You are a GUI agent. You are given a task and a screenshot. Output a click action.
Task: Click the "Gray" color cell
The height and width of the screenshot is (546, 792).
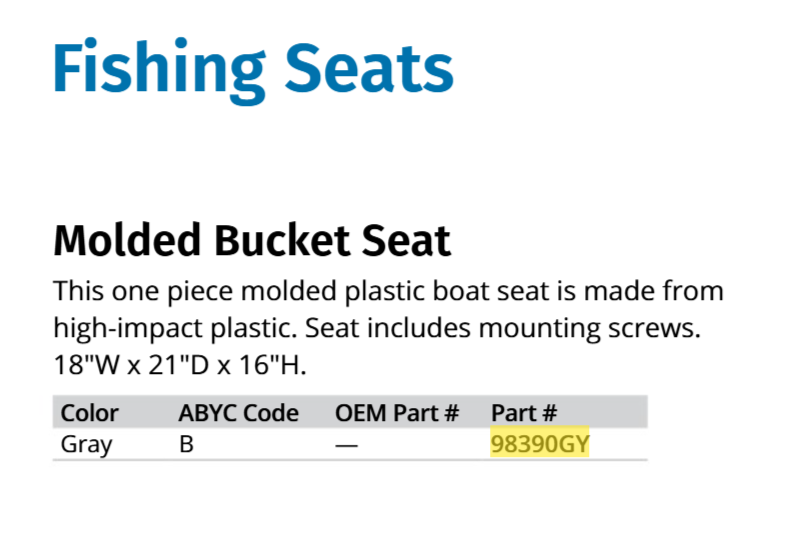click(87, 444)
